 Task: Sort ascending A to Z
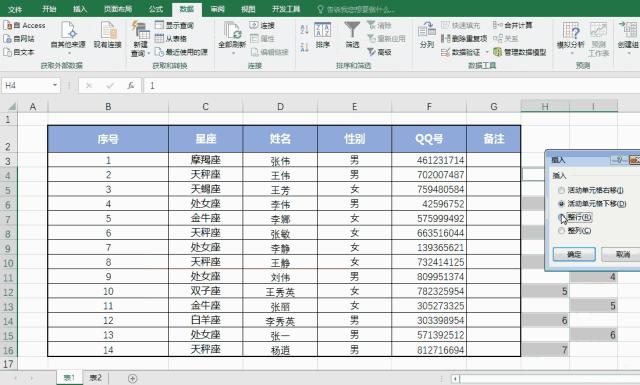tap(304, 29)
